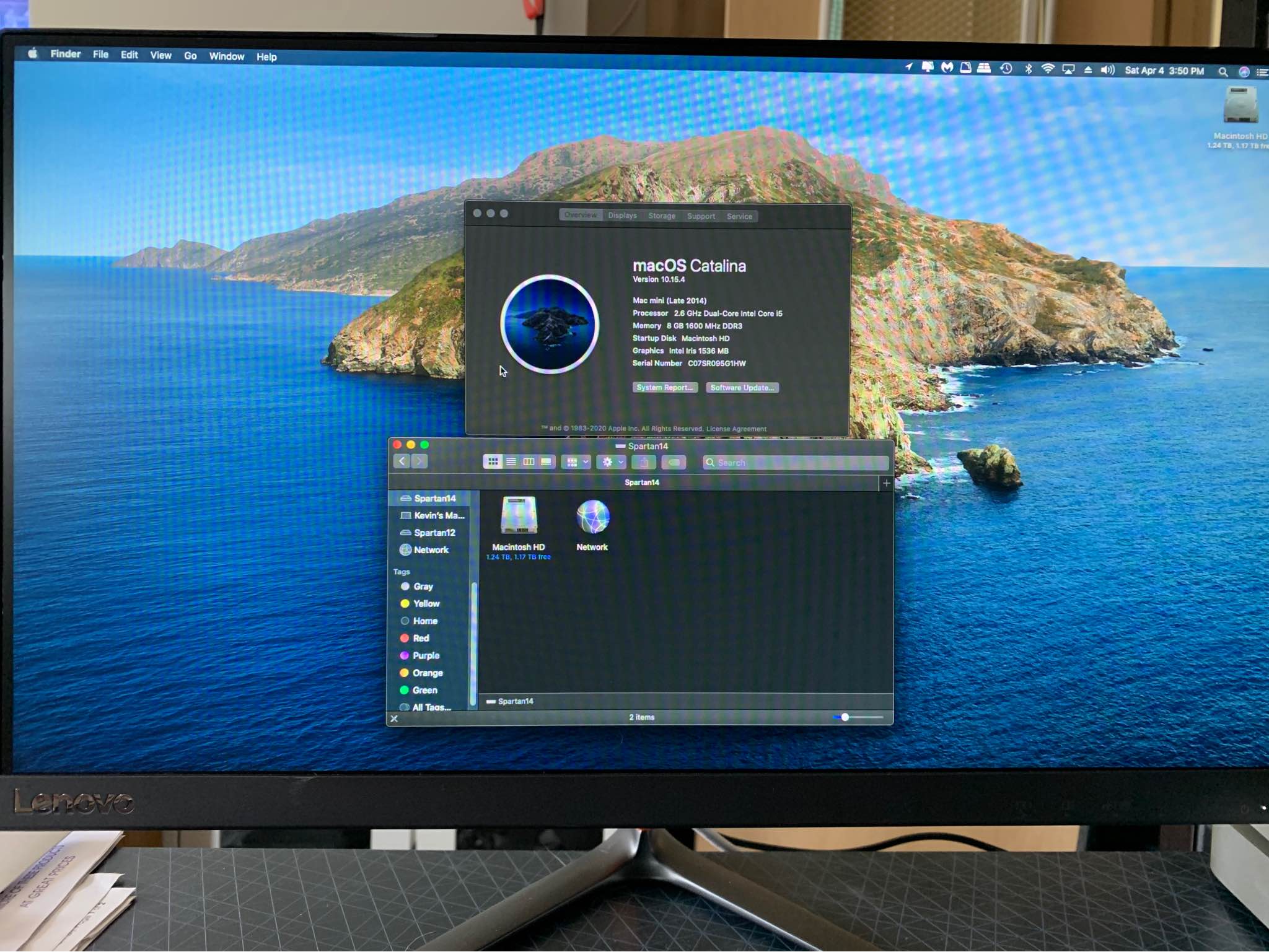Click the Bluetooth menu bar icon

point(1028,69)
